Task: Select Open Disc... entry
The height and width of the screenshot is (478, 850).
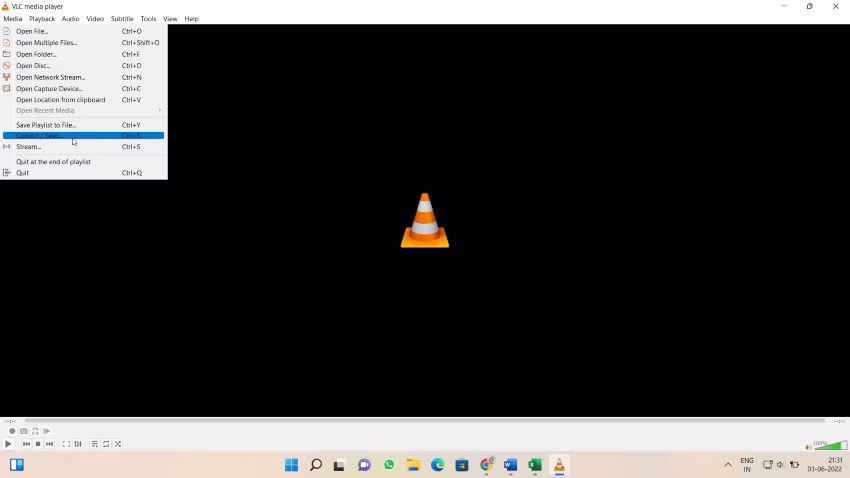Action: coord(83,66)
